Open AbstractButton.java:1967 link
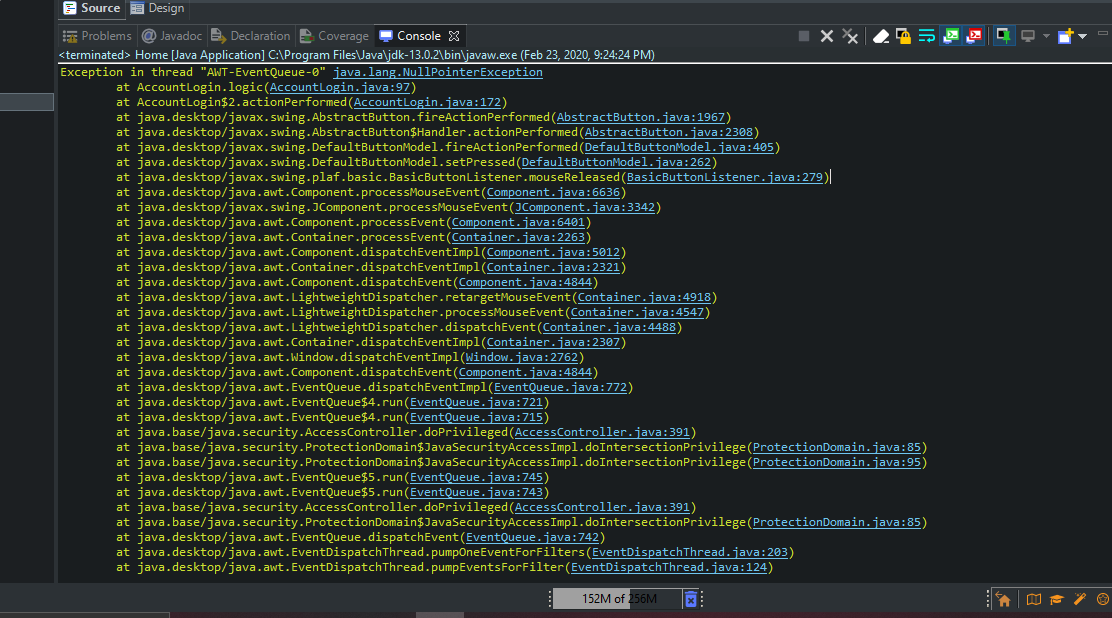Screen dimensions: 1112x618 pos(641,117)
